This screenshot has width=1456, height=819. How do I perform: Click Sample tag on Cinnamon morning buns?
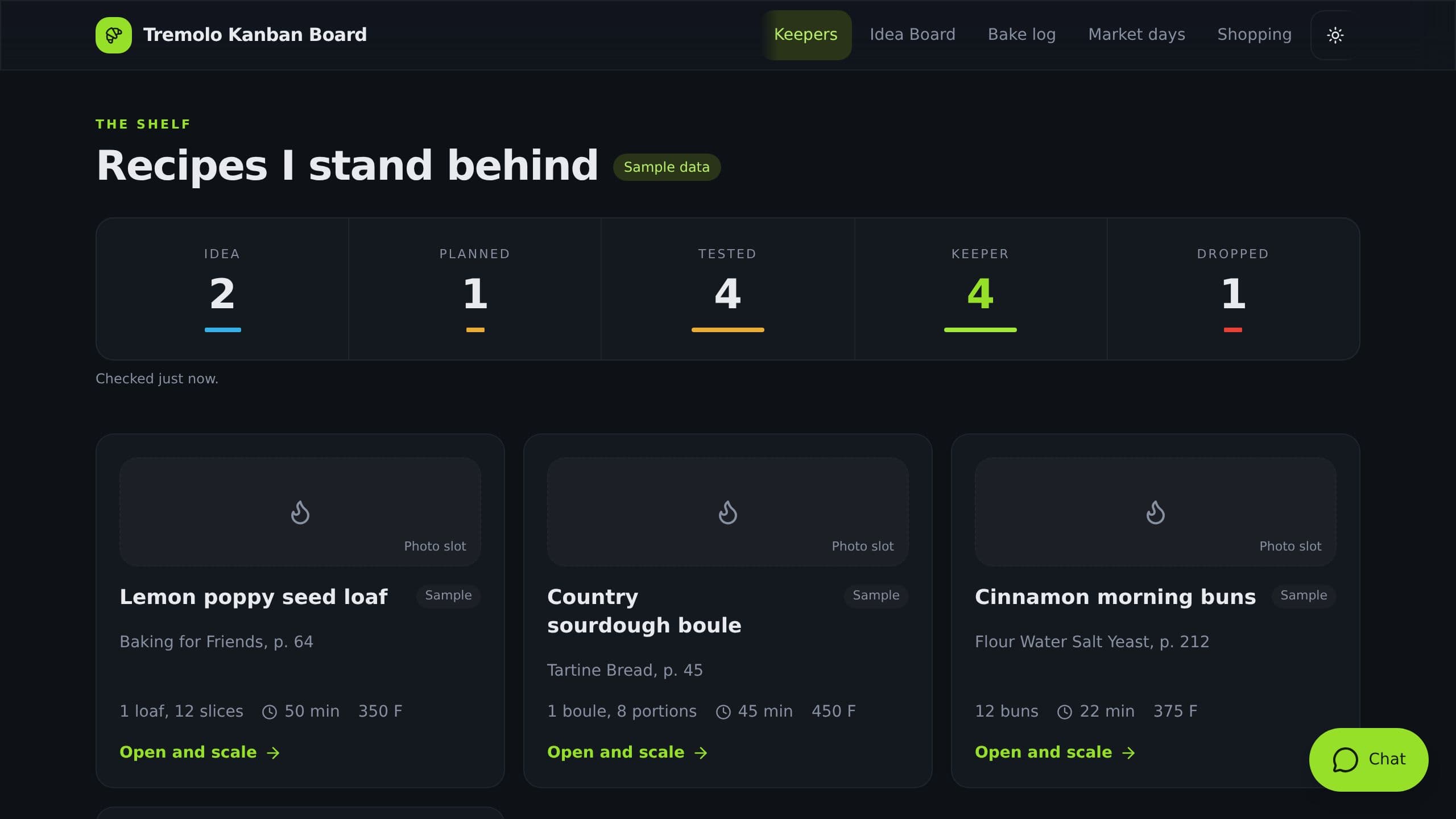(x=1304, y=595)
